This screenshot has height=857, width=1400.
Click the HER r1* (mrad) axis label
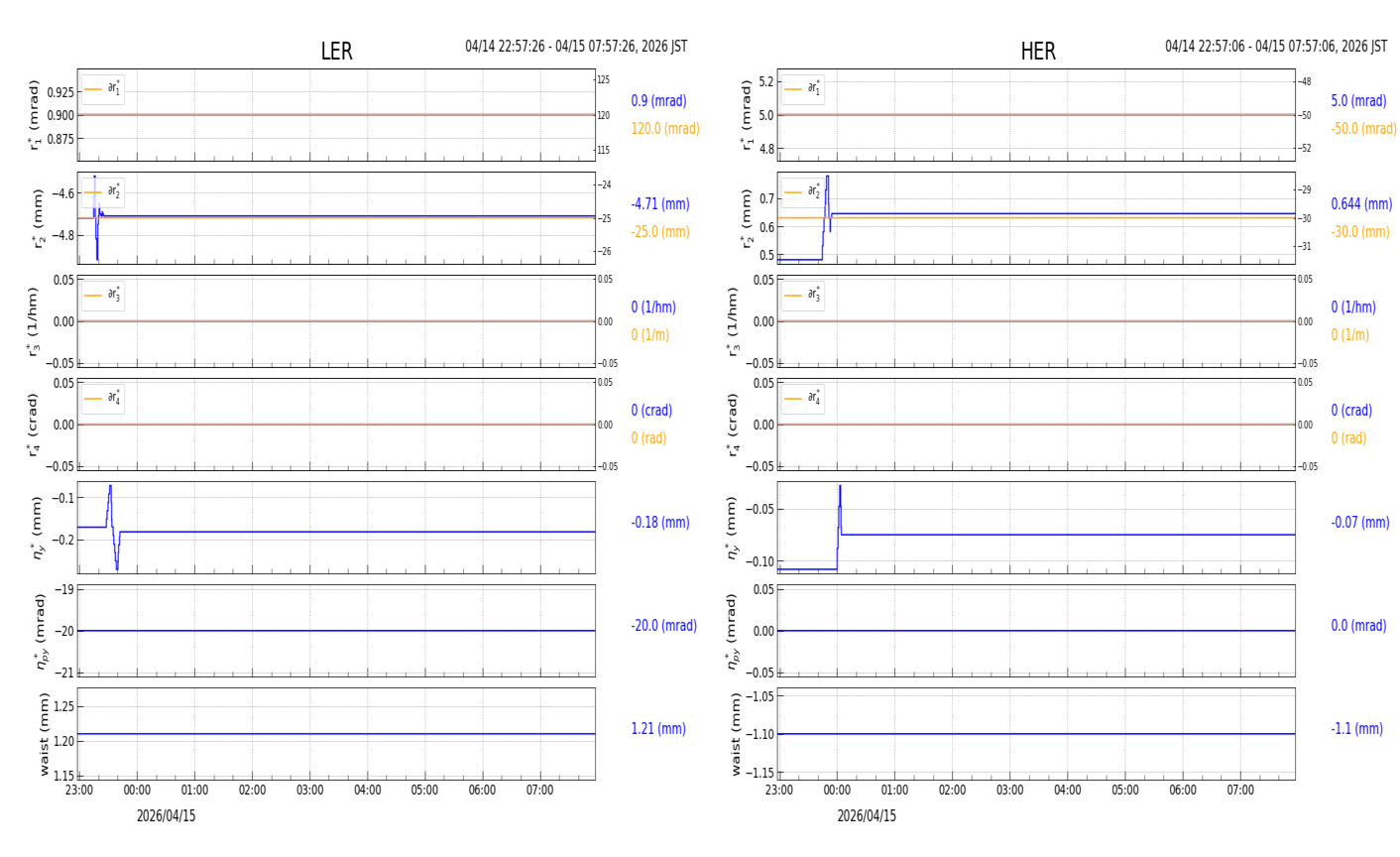(x=747, y=115)
